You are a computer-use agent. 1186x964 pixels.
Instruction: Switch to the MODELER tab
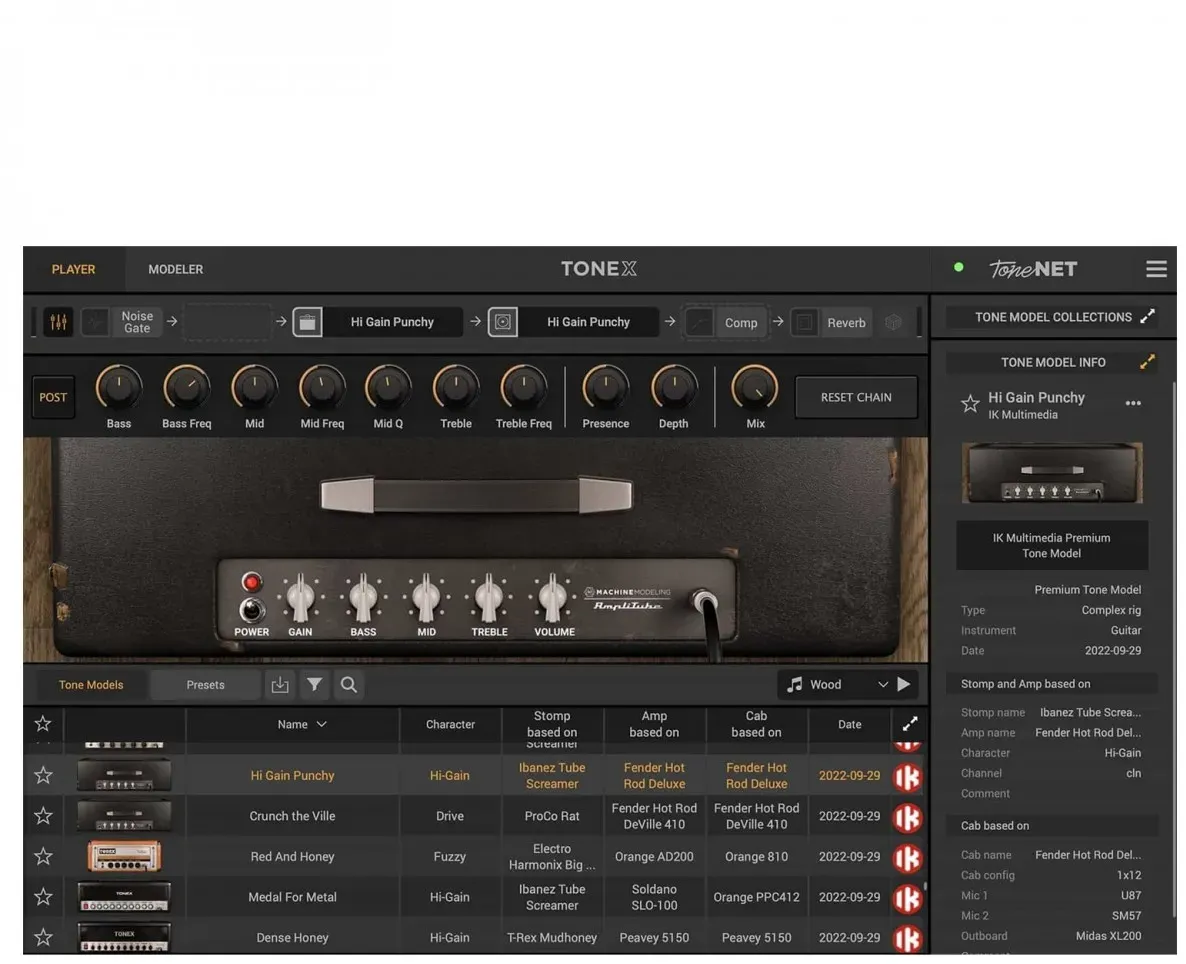(x=175, y=269)
